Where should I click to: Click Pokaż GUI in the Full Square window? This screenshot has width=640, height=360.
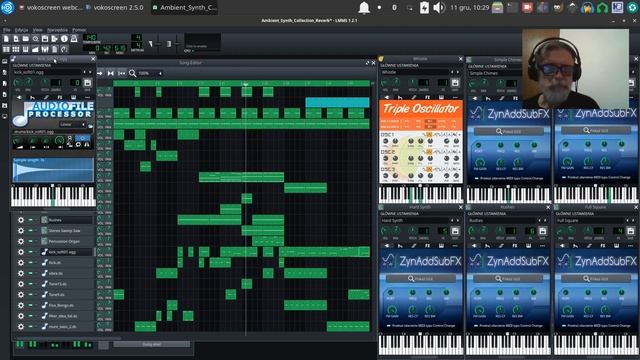(x=596, y=278)
